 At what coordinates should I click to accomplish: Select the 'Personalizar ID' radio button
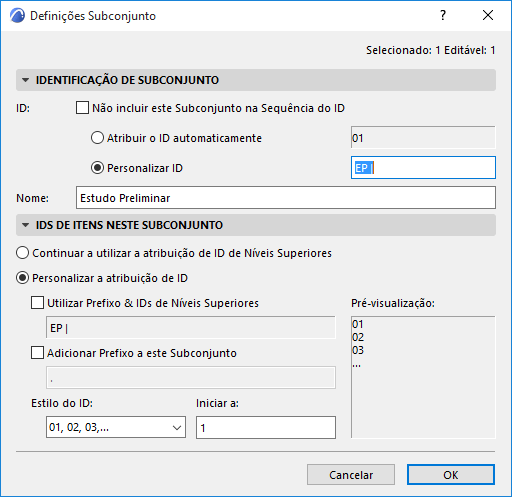(x=97, y=168)
